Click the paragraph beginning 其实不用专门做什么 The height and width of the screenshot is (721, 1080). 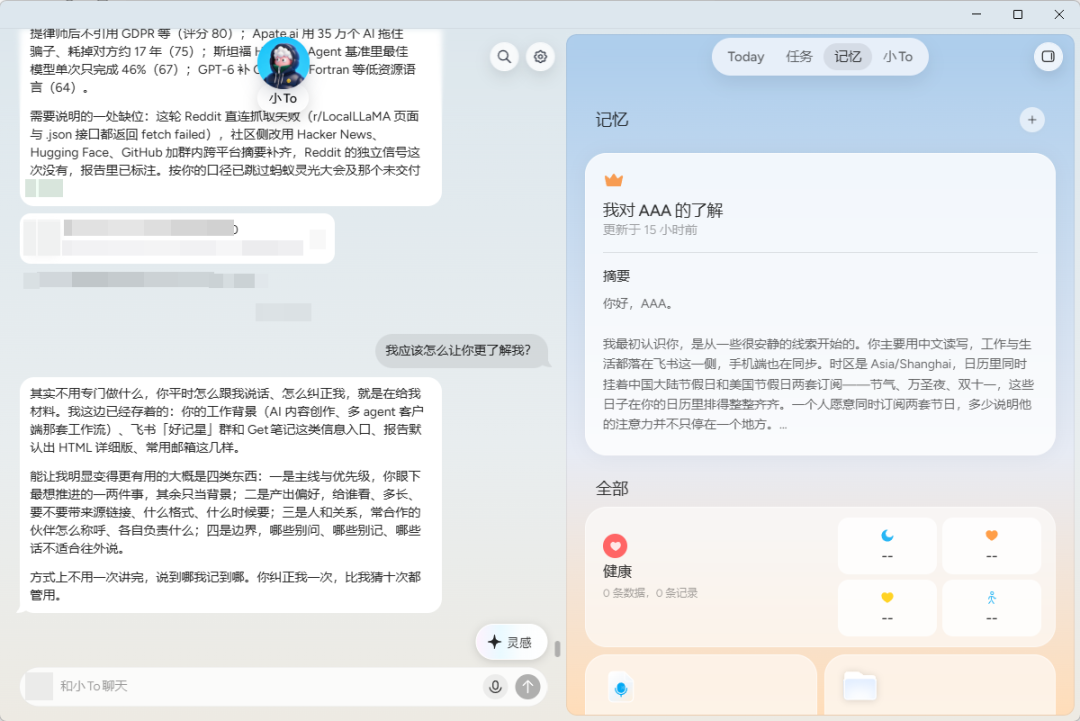(x=226, y=421)
